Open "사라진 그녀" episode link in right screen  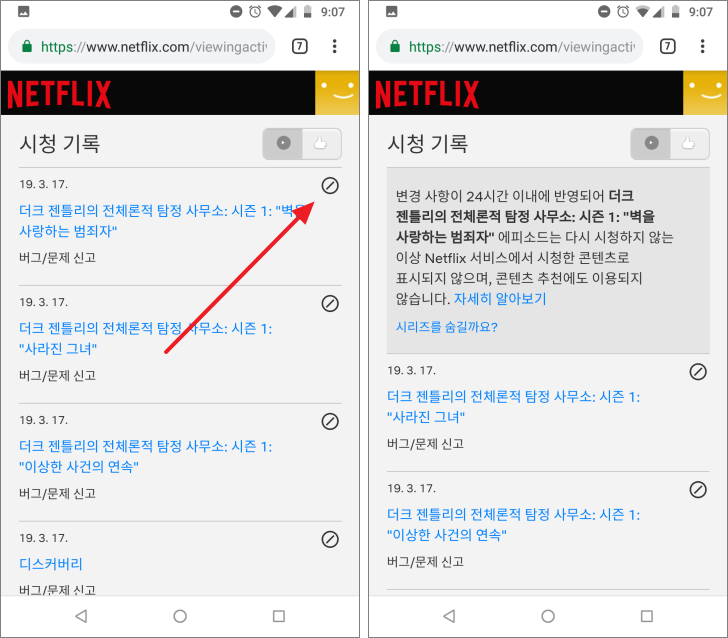(x=514, y=407)
